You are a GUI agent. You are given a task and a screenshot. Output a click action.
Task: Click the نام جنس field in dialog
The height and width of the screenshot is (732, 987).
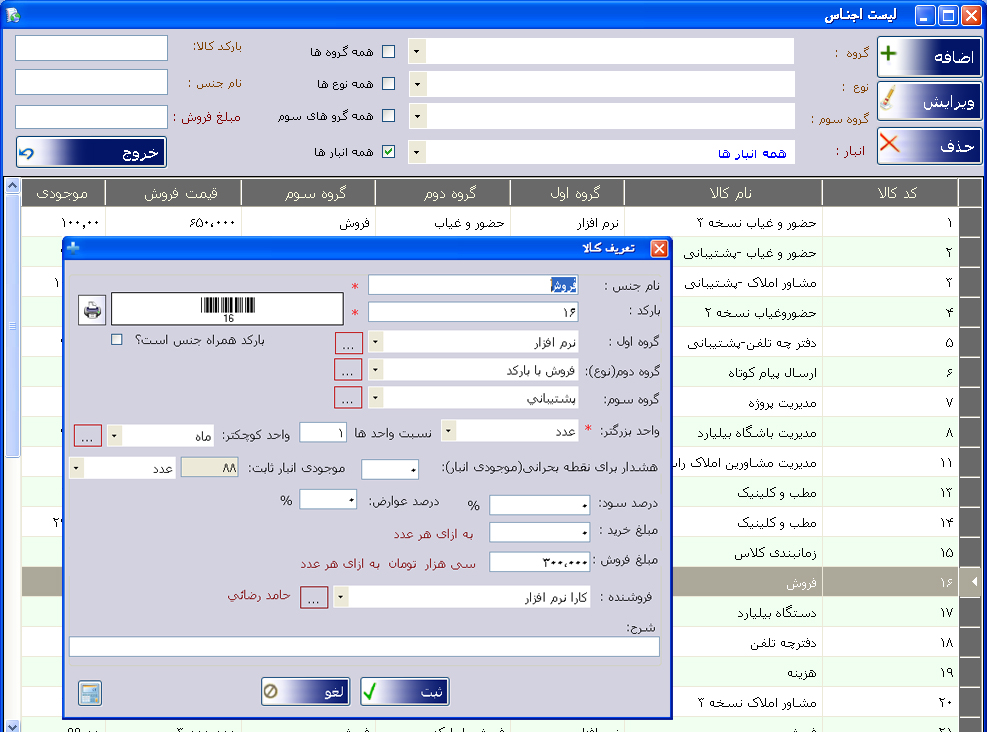[x=473, y=285]
